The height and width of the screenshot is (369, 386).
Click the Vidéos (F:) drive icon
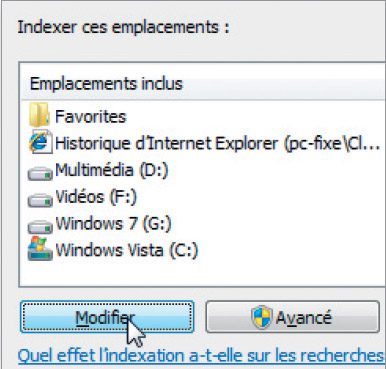40,199
